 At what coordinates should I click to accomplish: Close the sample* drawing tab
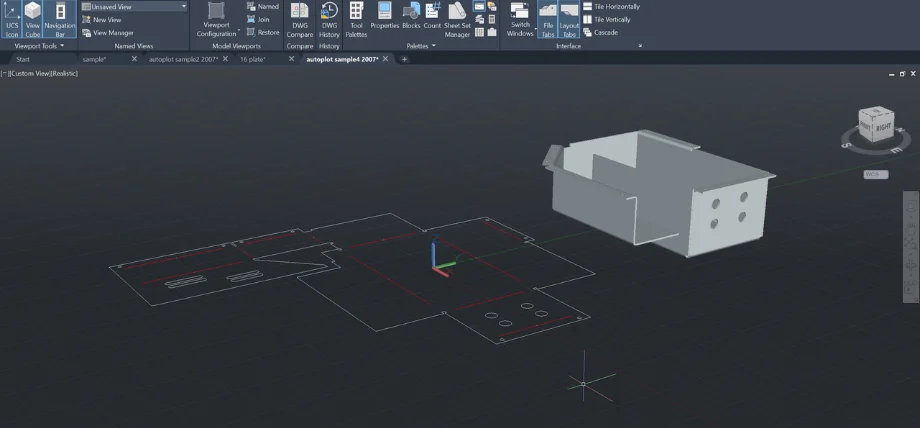pos(134,59)
